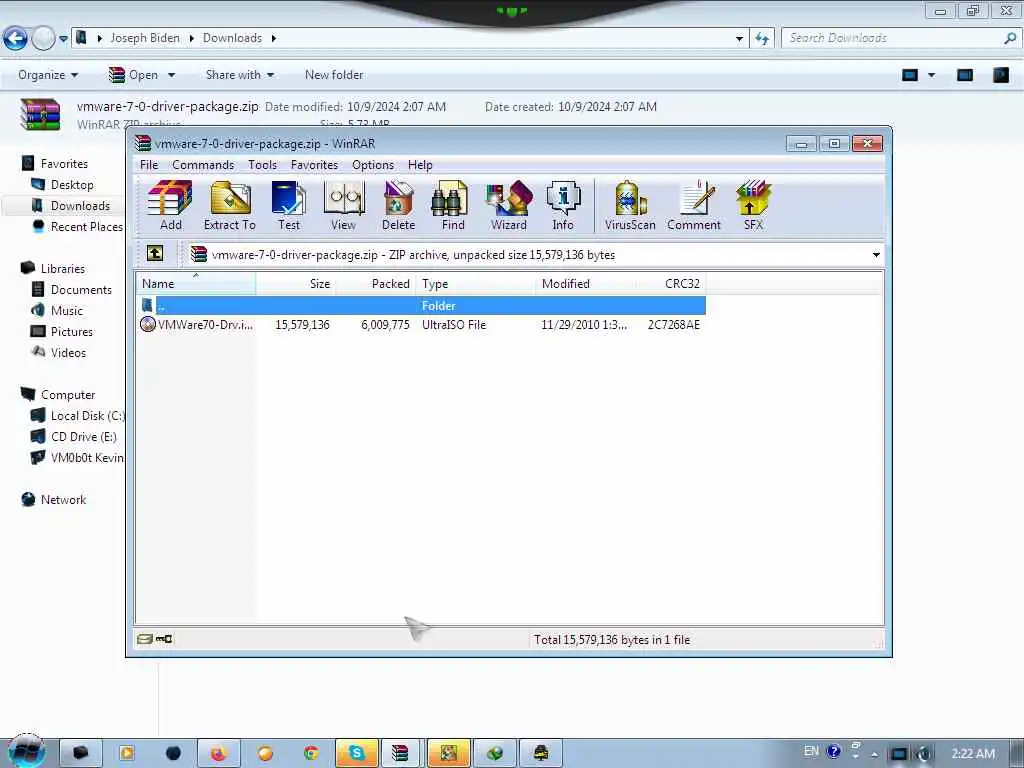Launch the WinRAR Wizard
1024x768 pixels.
click(509, 205)
